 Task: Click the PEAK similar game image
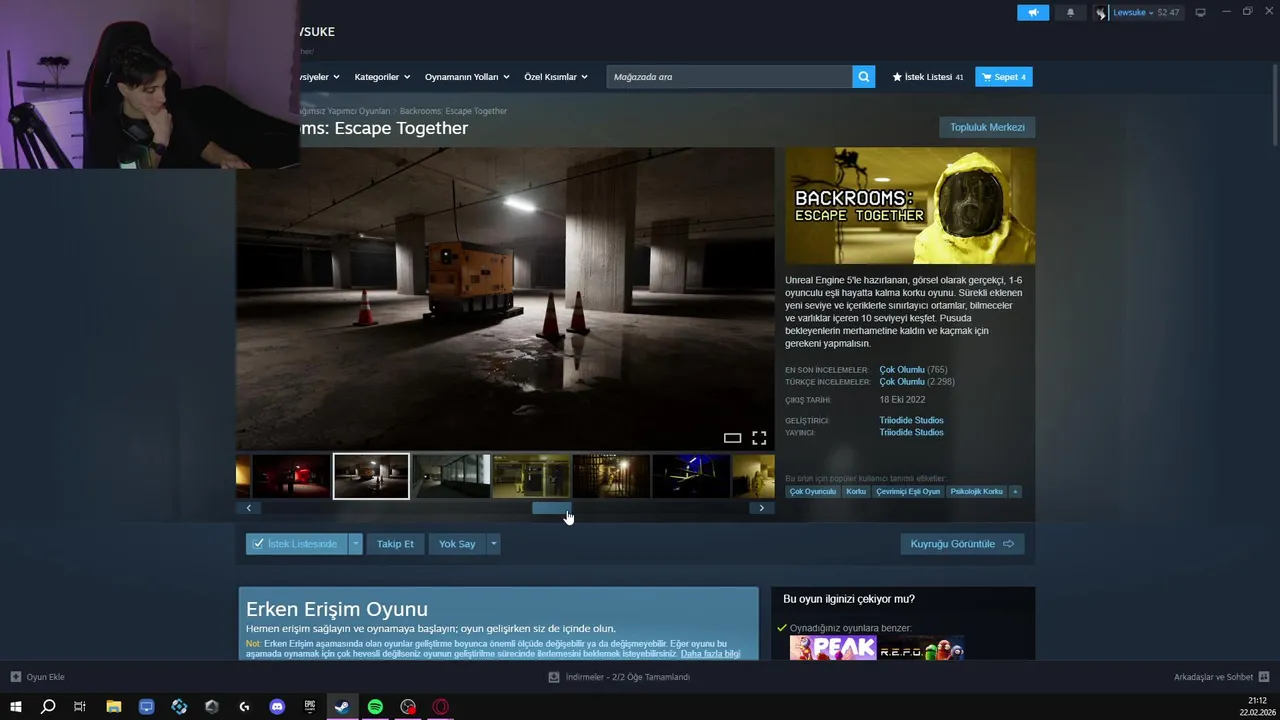point(832,648)
